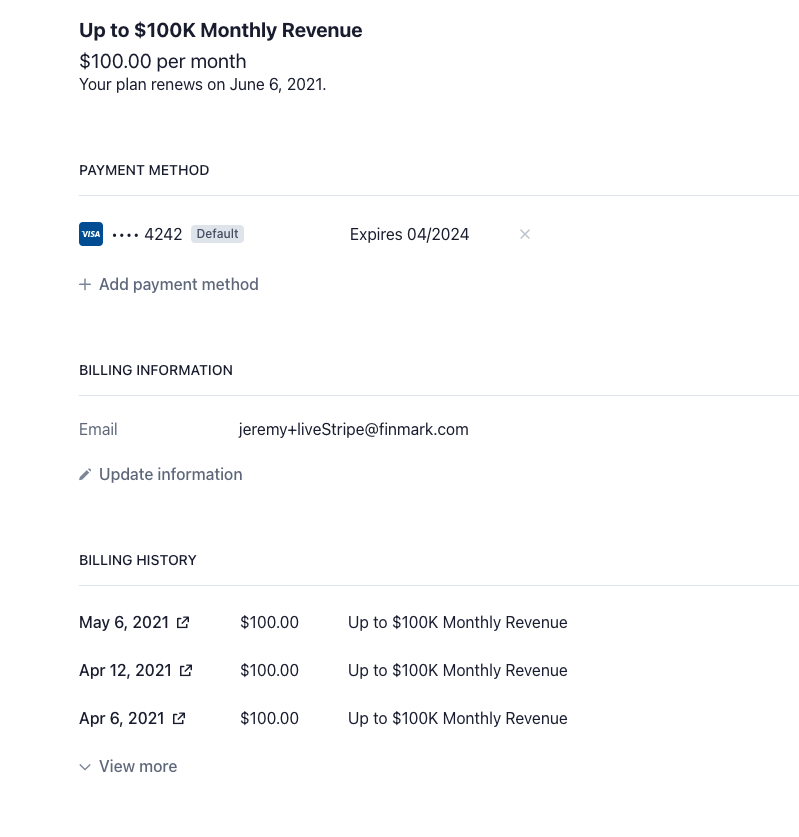Viewport: 799px width, 837px height.
Task: Click the billing email jeremy+liveStripe@finmark.com
Action: (x=353, y=430)
